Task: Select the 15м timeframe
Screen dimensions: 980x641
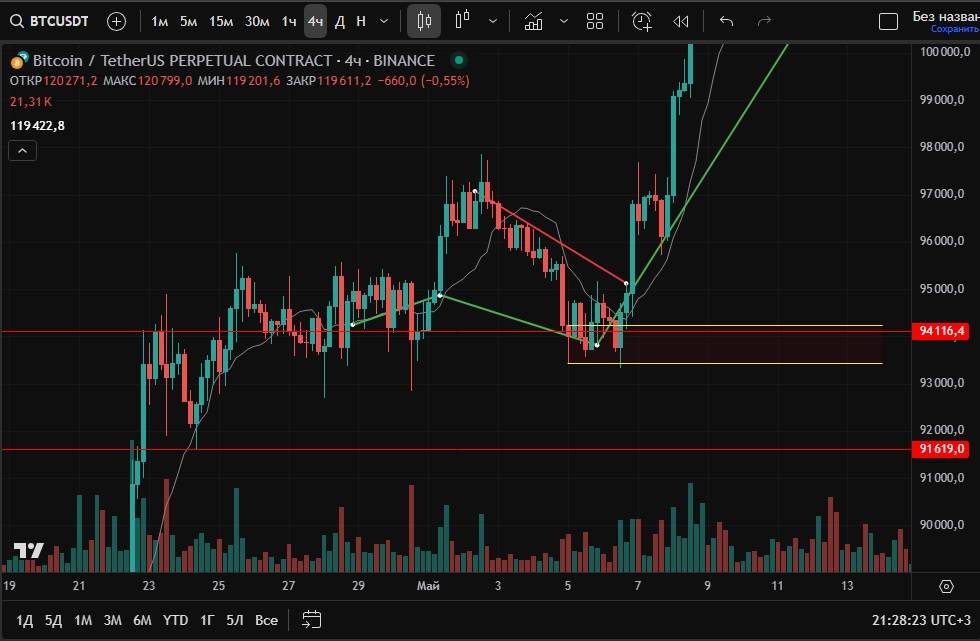Action: [x=221, y=21]
